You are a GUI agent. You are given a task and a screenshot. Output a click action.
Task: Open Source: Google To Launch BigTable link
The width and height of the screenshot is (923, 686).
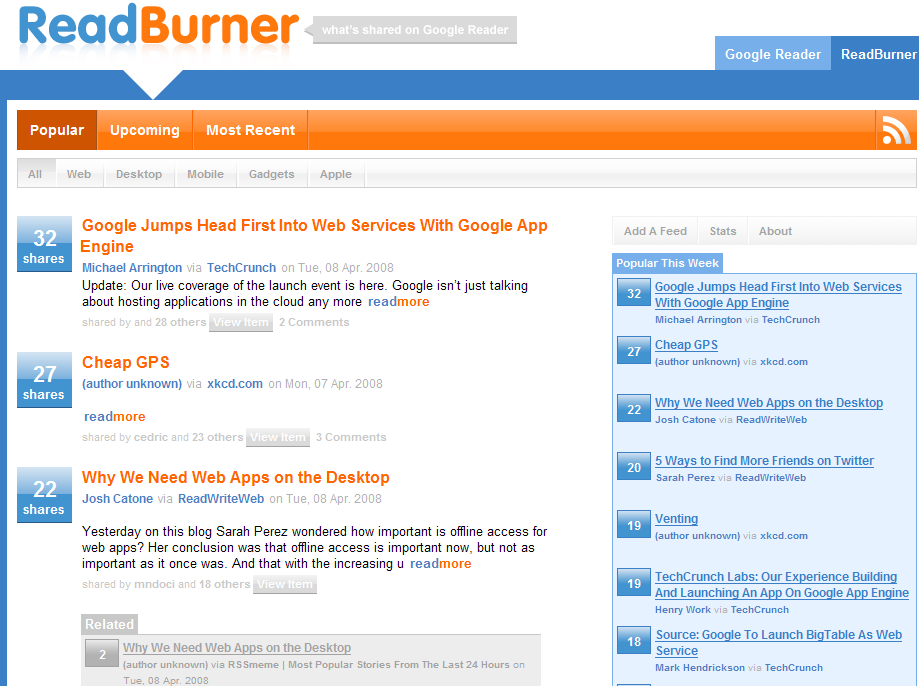(x=778, y=642)
